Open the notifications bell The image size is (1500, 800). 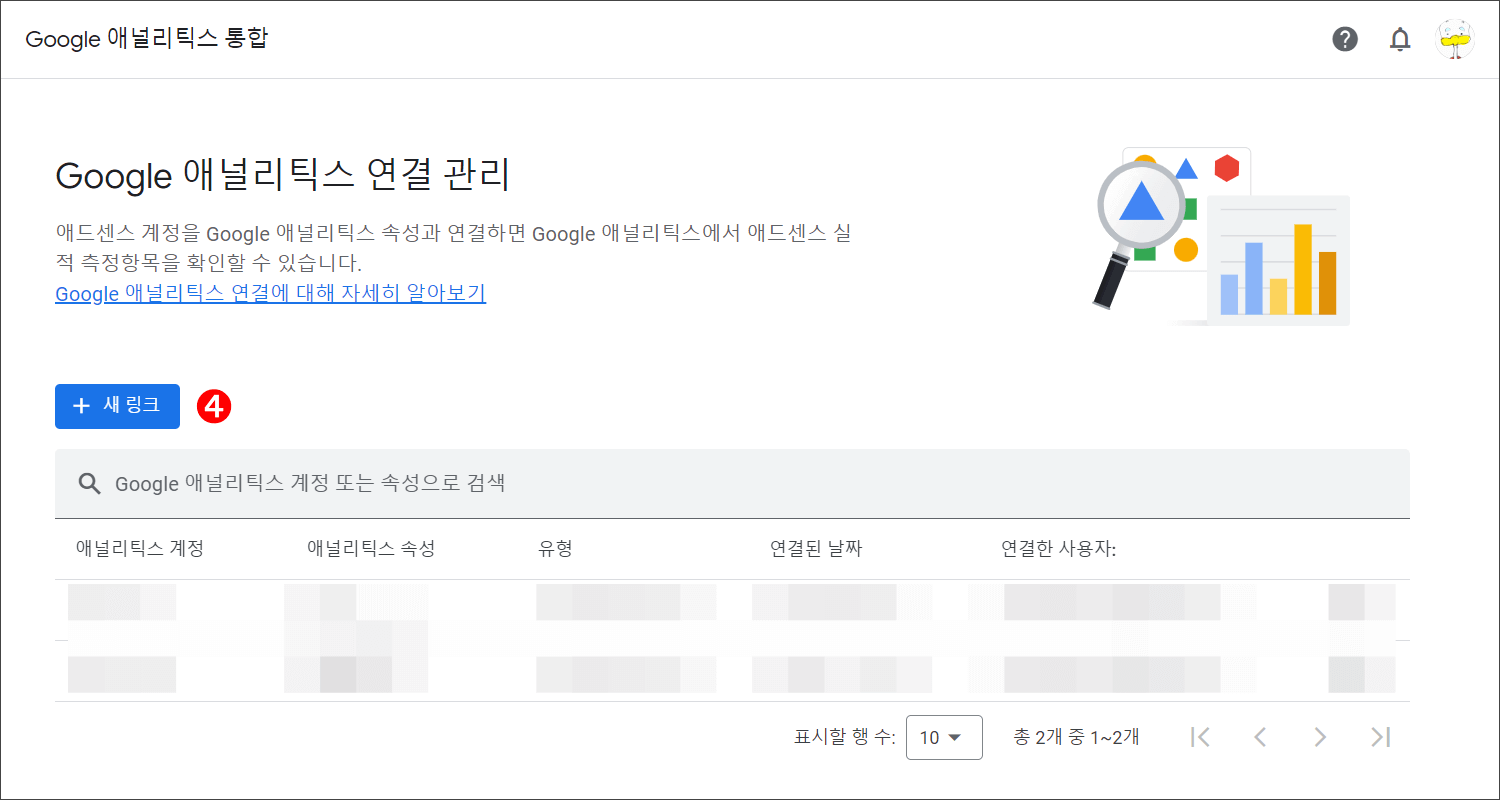click(x=1400, y=39)
